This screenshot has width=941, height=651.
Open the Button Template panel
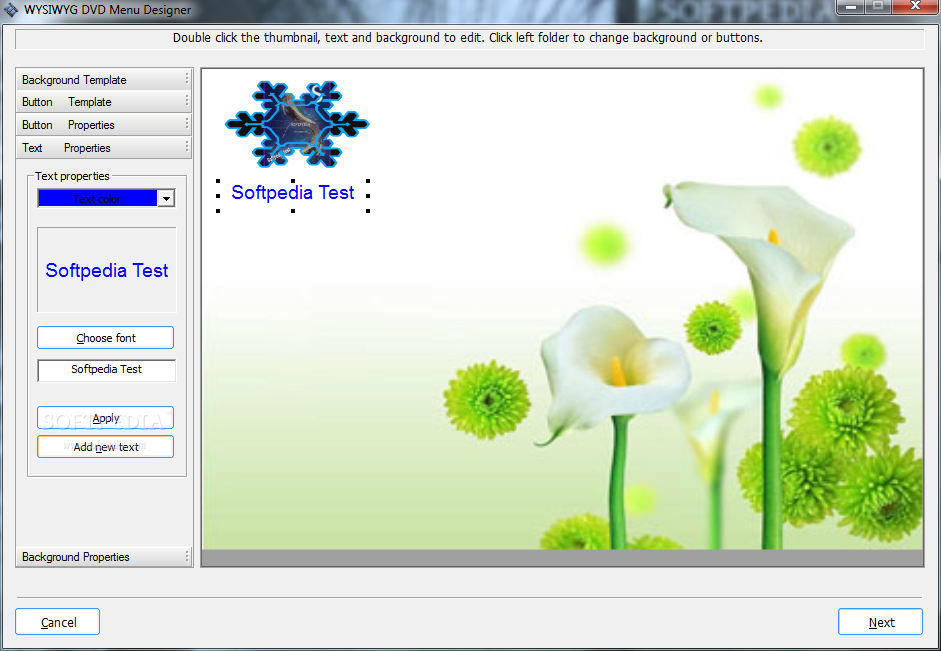(103, 102)
